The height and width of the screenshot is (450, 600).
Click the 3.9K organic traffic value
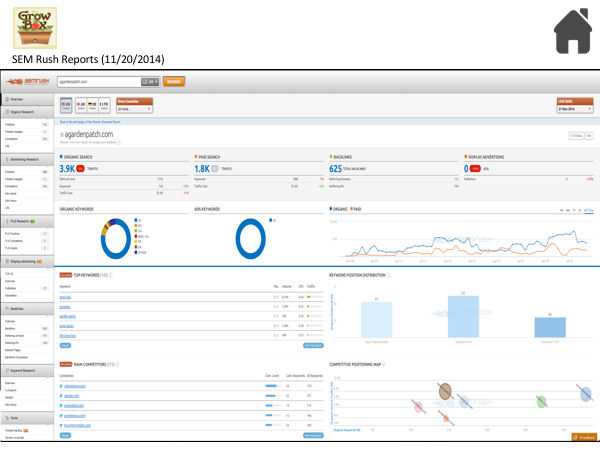click(67, 169)
